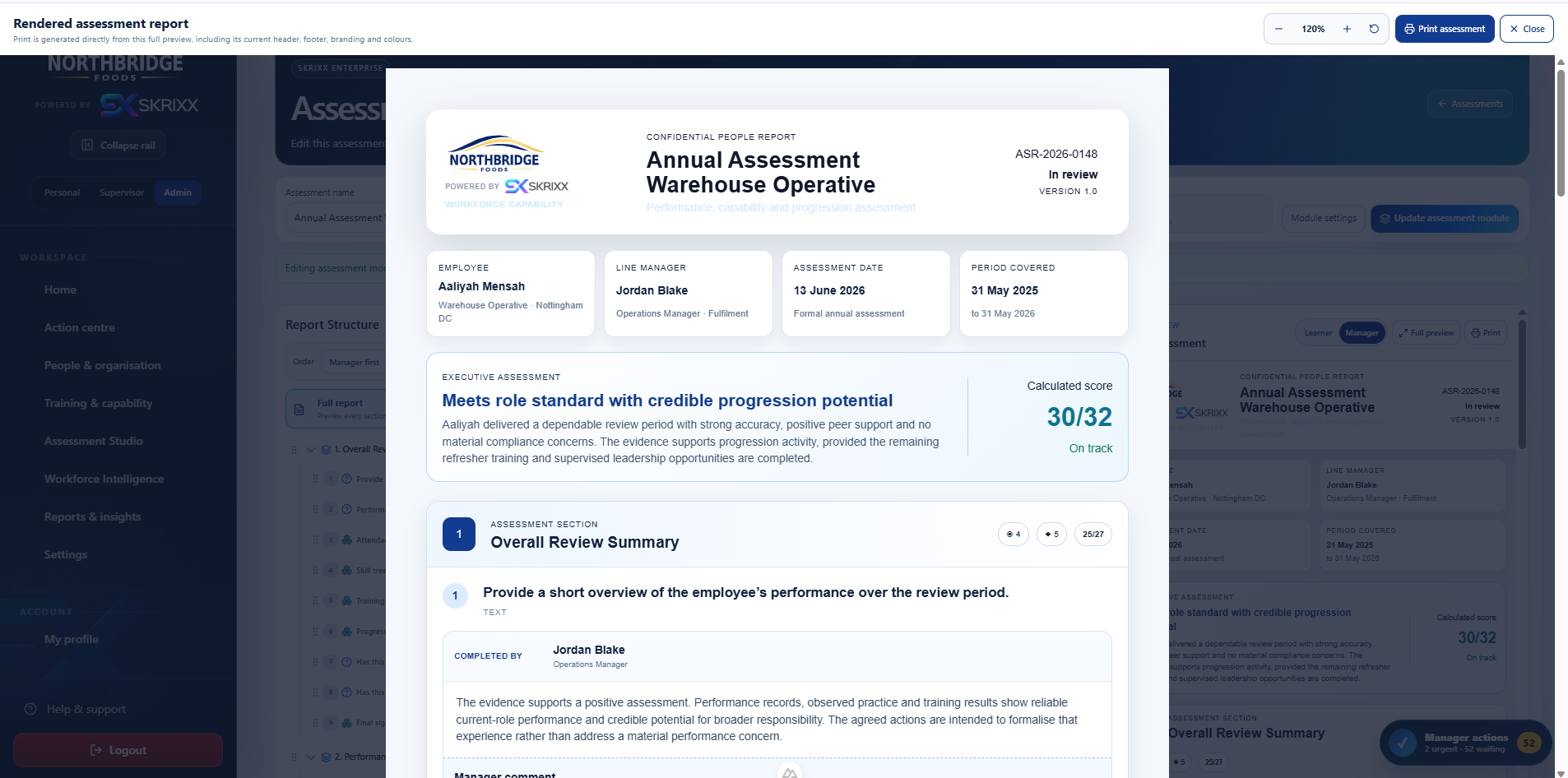This screenshot has height=778, width=1568.
Task: Grab the drag handle of 2. Performance
Action: click(x=294, y=757)
